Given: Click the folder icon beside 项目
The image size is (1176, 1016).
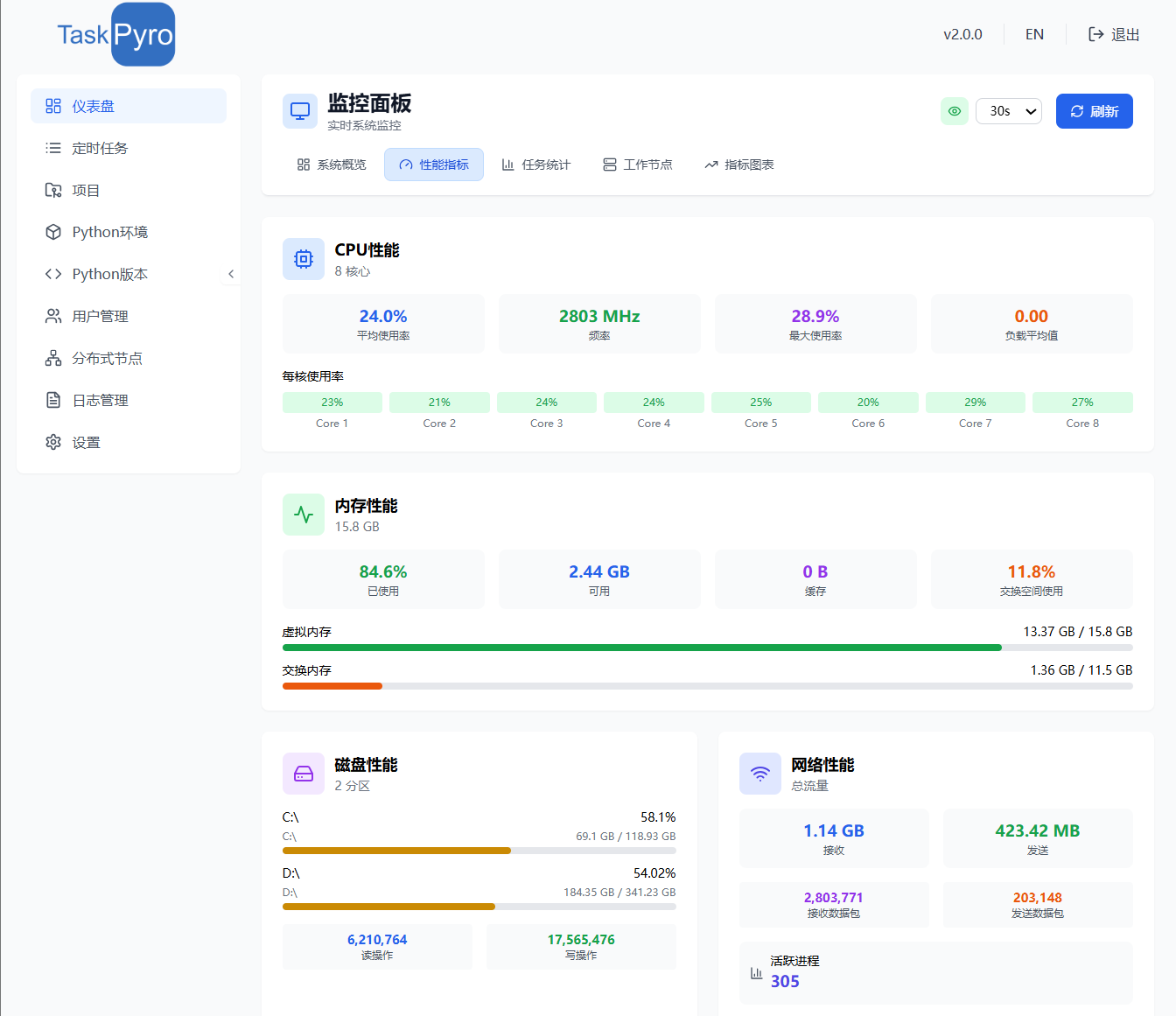Looking at the screenshot, I should pos(53,190).
